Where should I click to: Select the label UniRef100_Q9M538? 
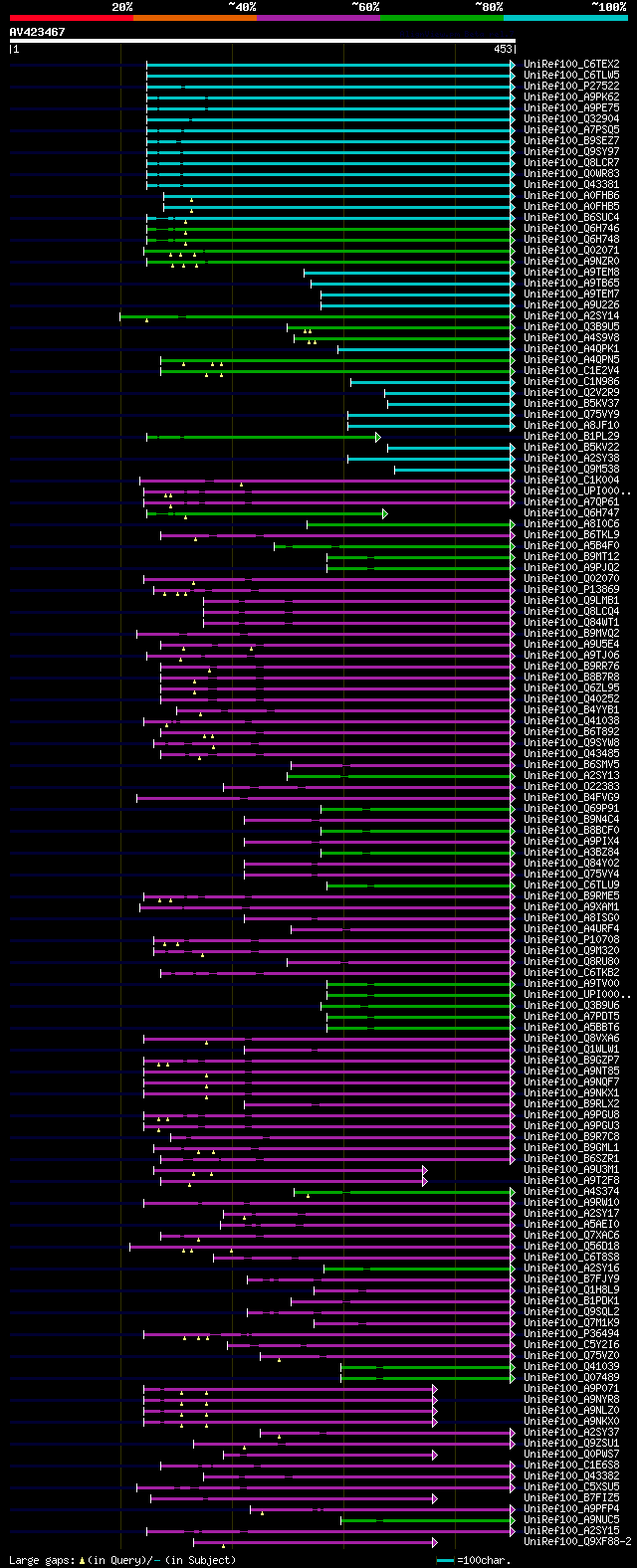tap(571, 469)
